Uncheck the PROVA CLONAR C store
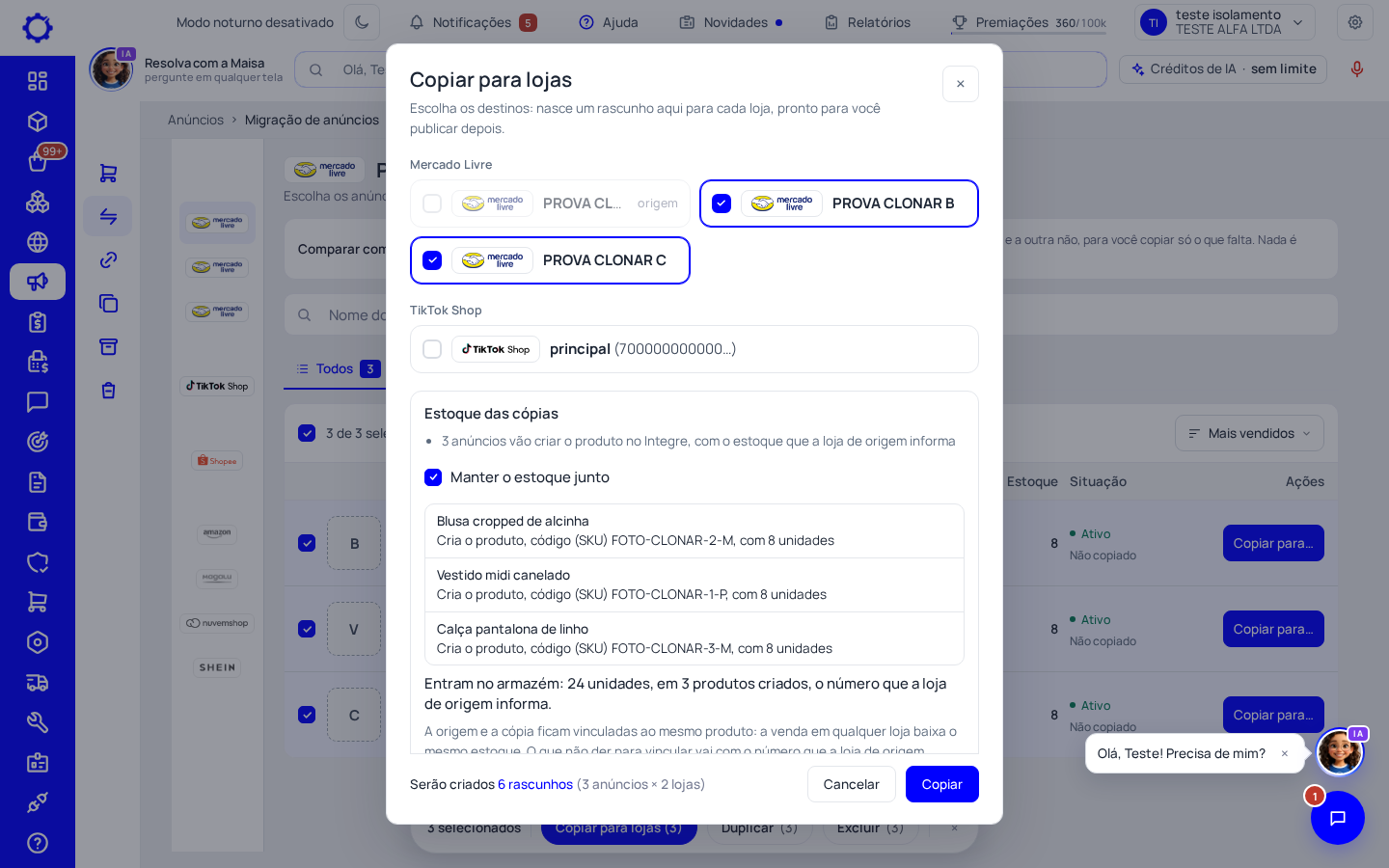 (x=432, y=260)
